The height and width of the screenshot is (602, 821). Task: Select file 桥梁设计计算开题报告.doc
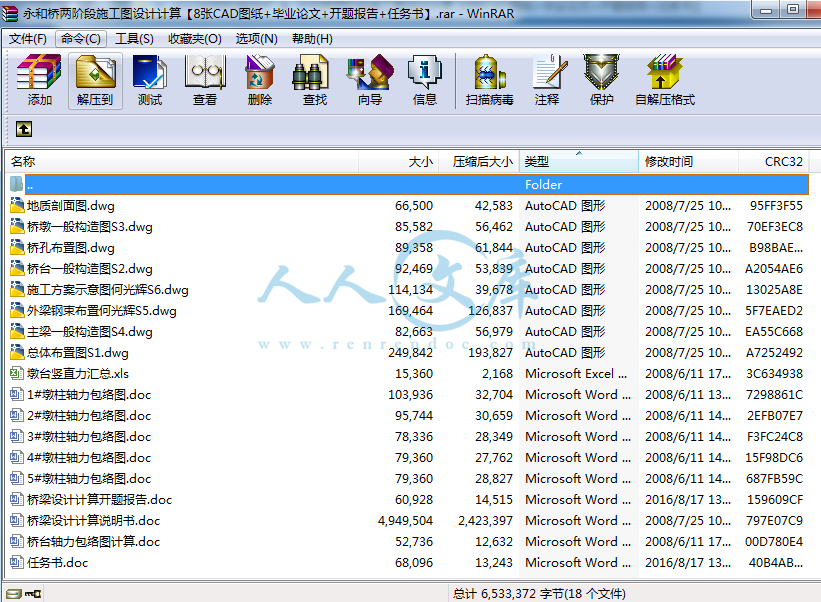[x=99, y=499]
